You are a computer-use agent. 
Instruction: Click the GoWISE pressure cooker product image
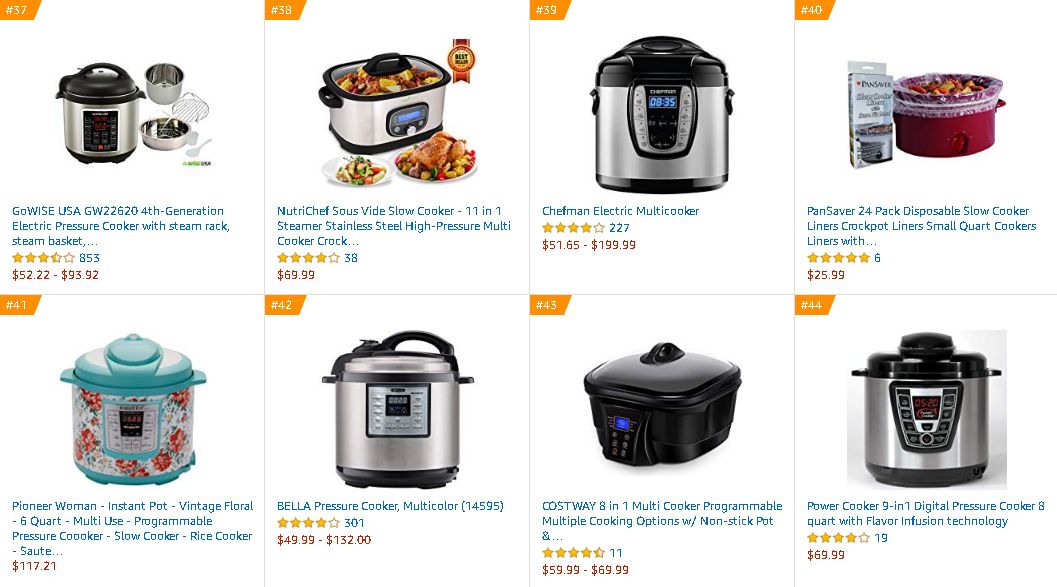[x=134, y=113]
